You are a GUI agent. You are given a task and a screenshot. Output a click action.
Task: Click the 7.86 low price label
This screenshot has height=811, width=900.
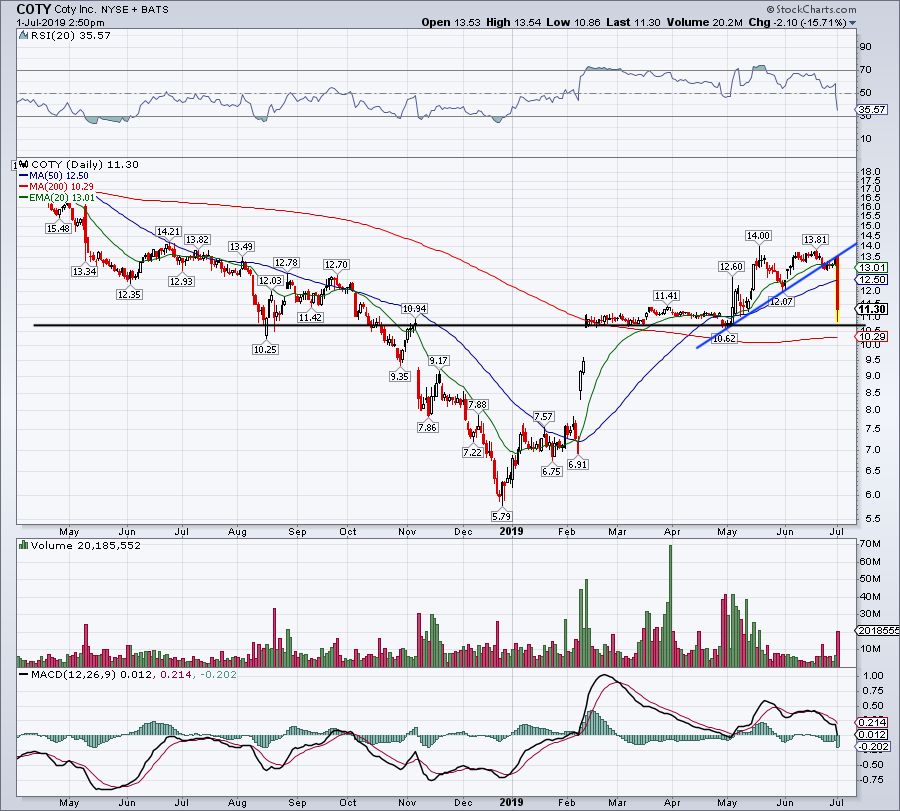tap(428, 428)
